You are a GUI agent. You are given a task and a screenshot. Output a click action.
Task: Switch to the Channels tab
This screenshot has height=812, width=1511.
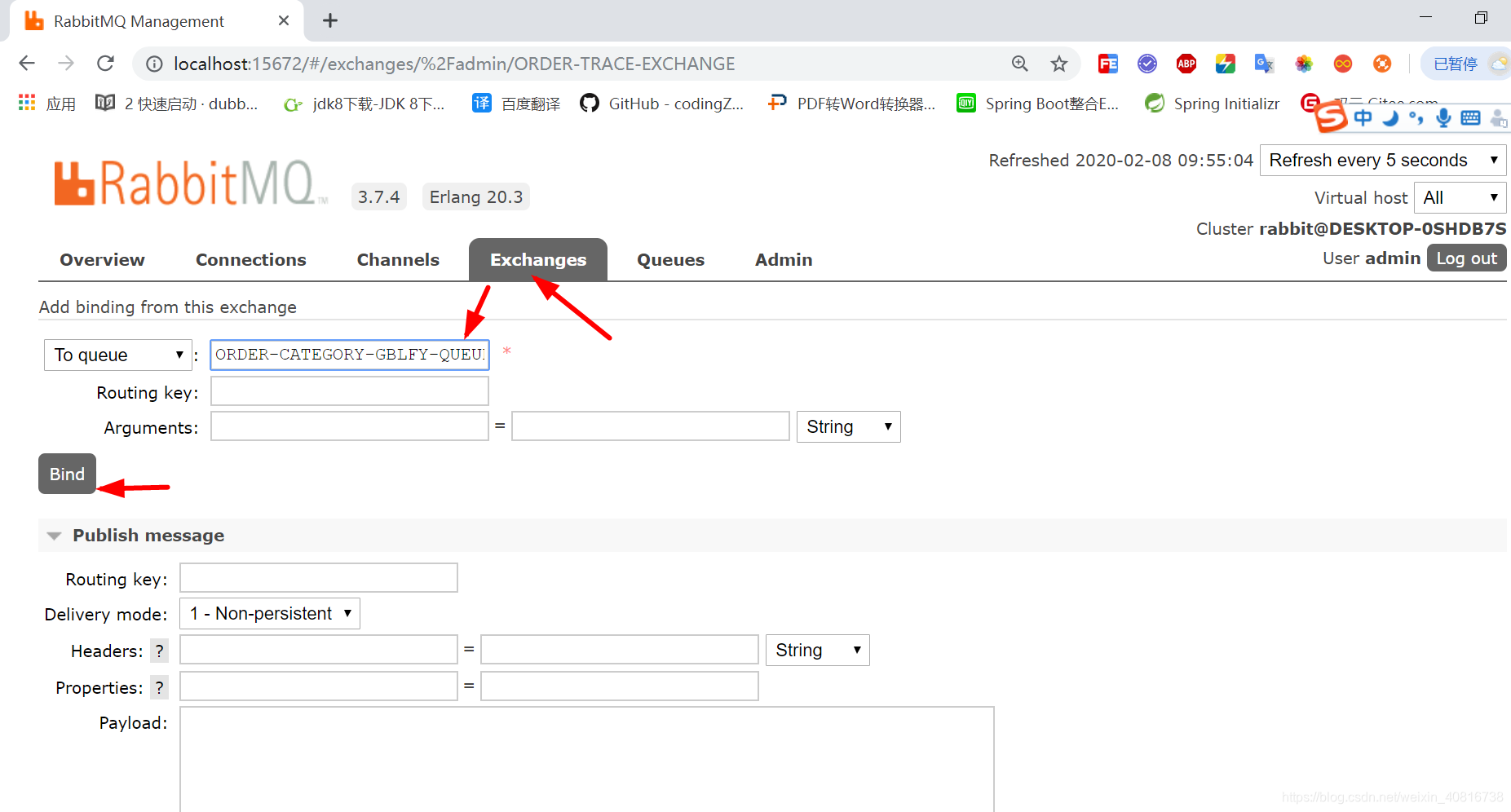(x=398, y=259)
